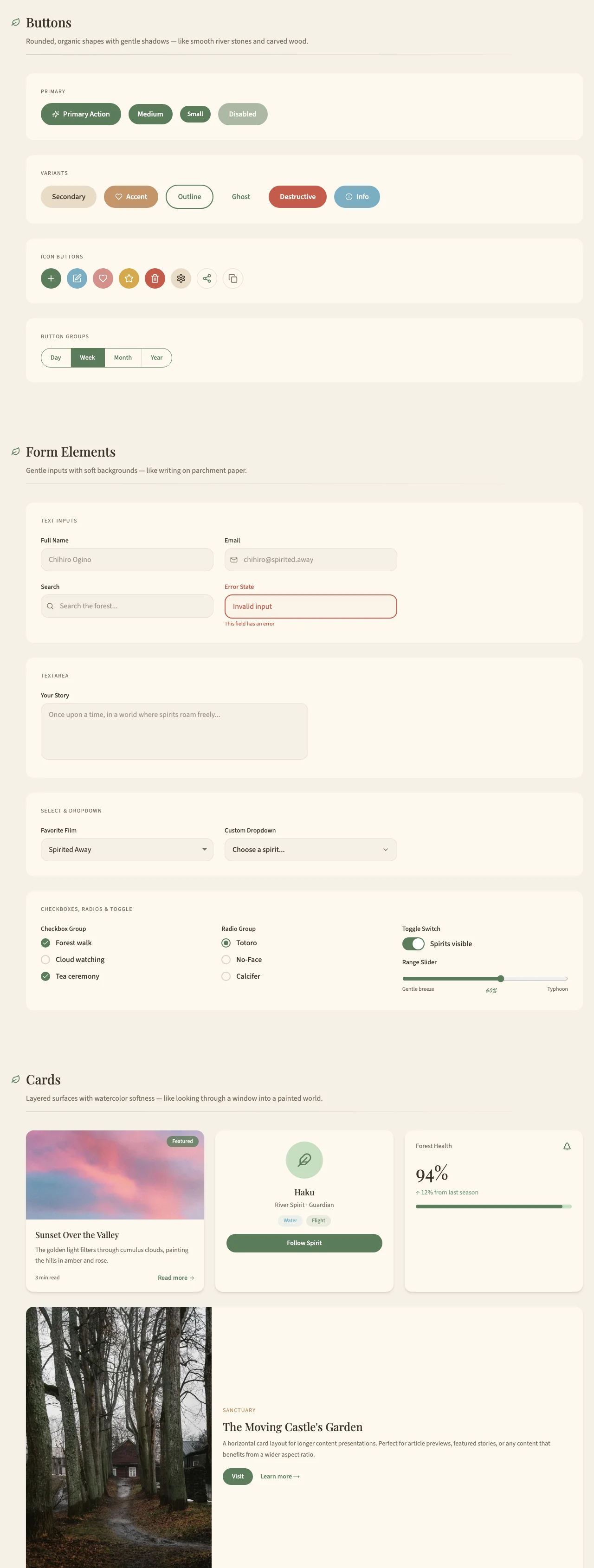Viewport: 594px width, 1568px height.
Task: Focus the Your Story textarea
Action: tap(174, 731)
